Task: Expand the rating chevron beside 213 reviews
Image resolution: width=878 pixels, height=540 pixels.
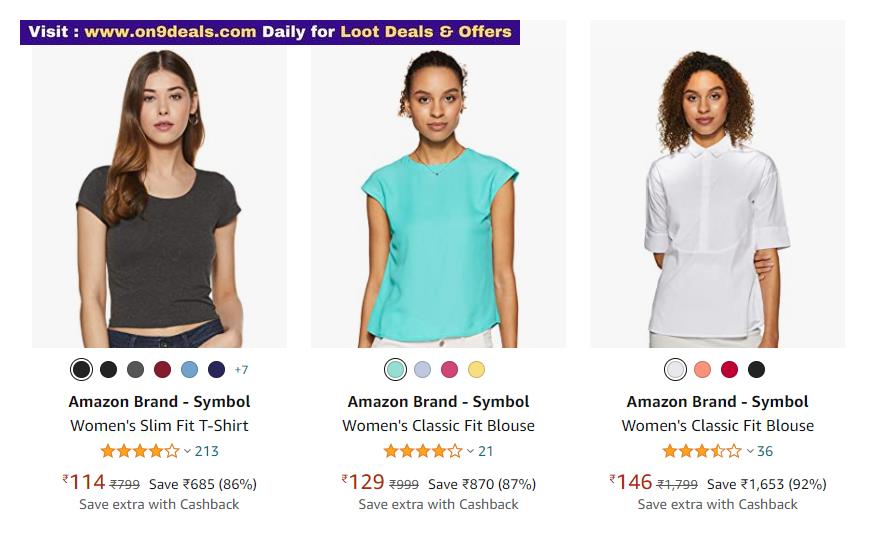Action: pyautogui.click(x=187, y=451)
